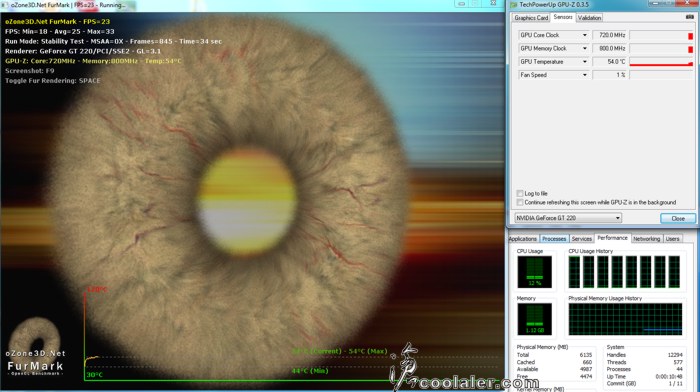The height and width of the screenshot is (392, 700).
Task: Click the GPU-Z title bar app icon
Action: point(513,4)
